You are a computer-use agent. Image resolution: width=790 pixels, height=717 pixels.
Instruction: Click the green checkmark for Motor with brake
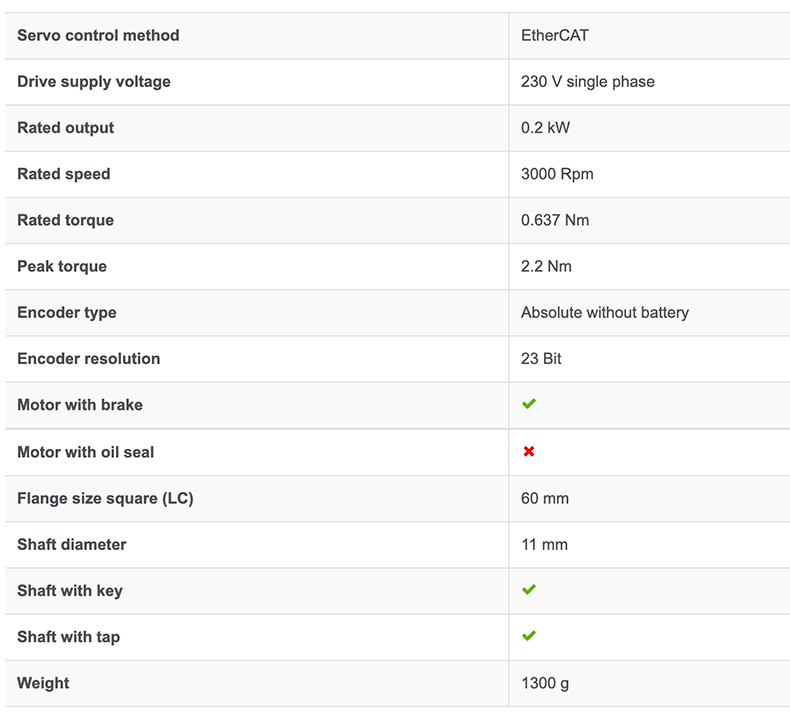[x=529, y=404]
